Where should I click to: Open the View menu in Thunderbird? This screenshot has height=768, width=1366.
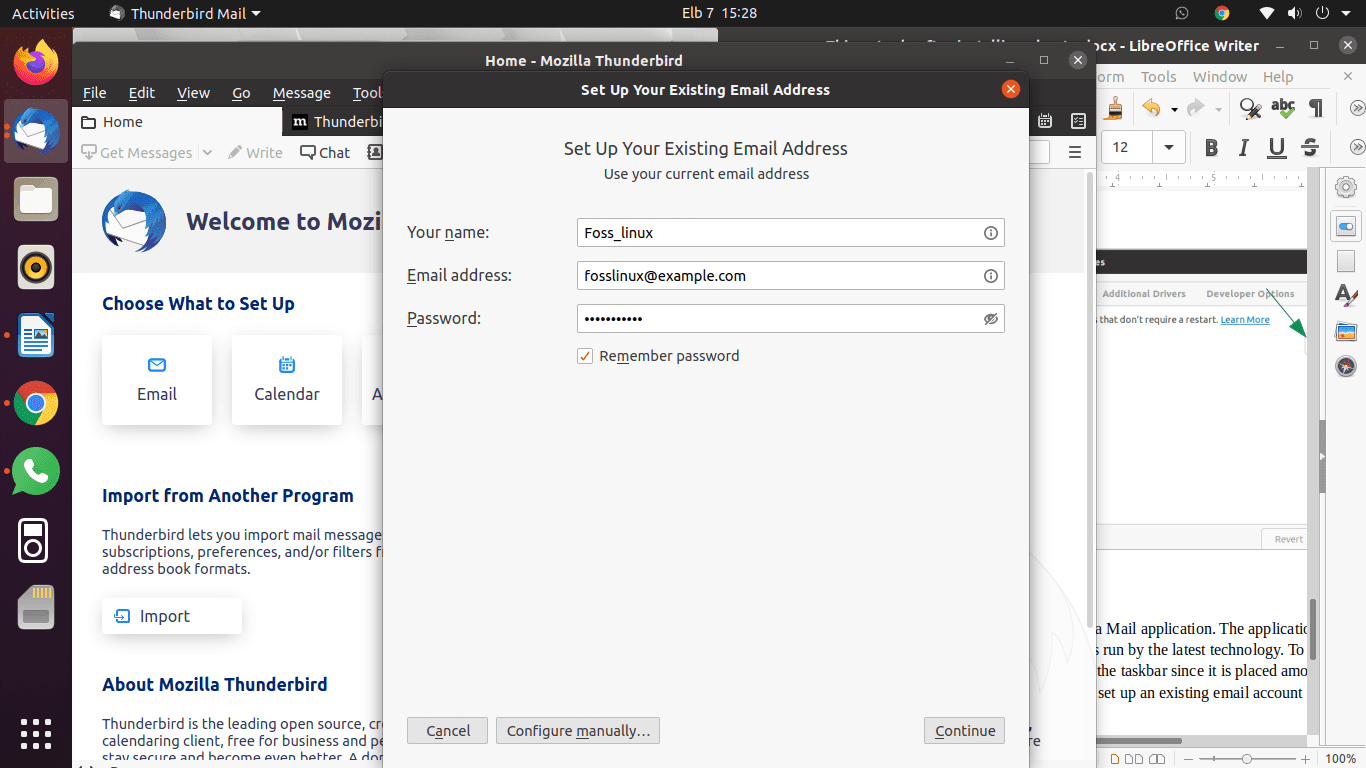pyautogui.click(x=193, y=93)
